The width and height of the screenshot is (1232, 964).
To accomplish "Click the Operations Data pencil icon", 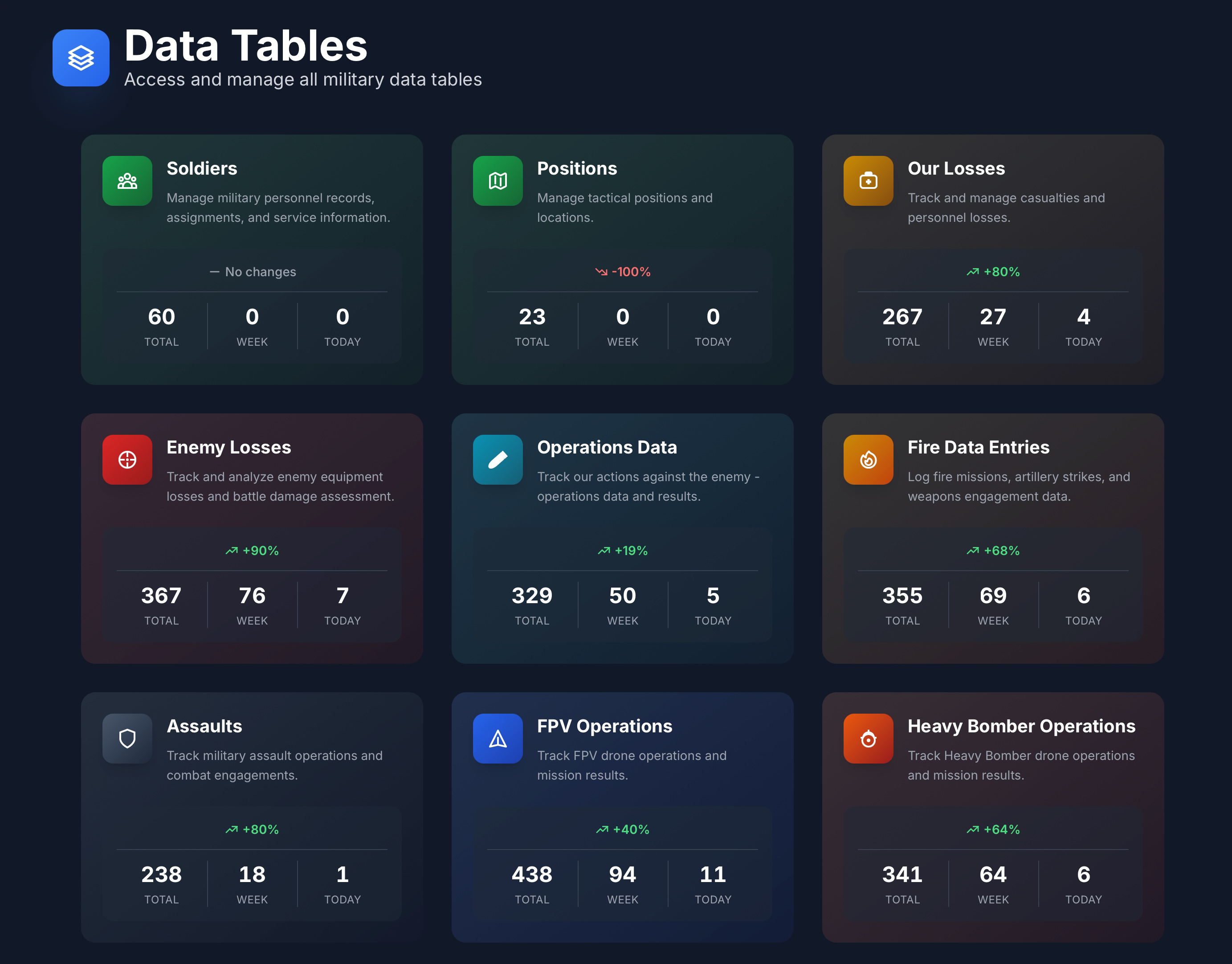I will click(x=498, y=459).
